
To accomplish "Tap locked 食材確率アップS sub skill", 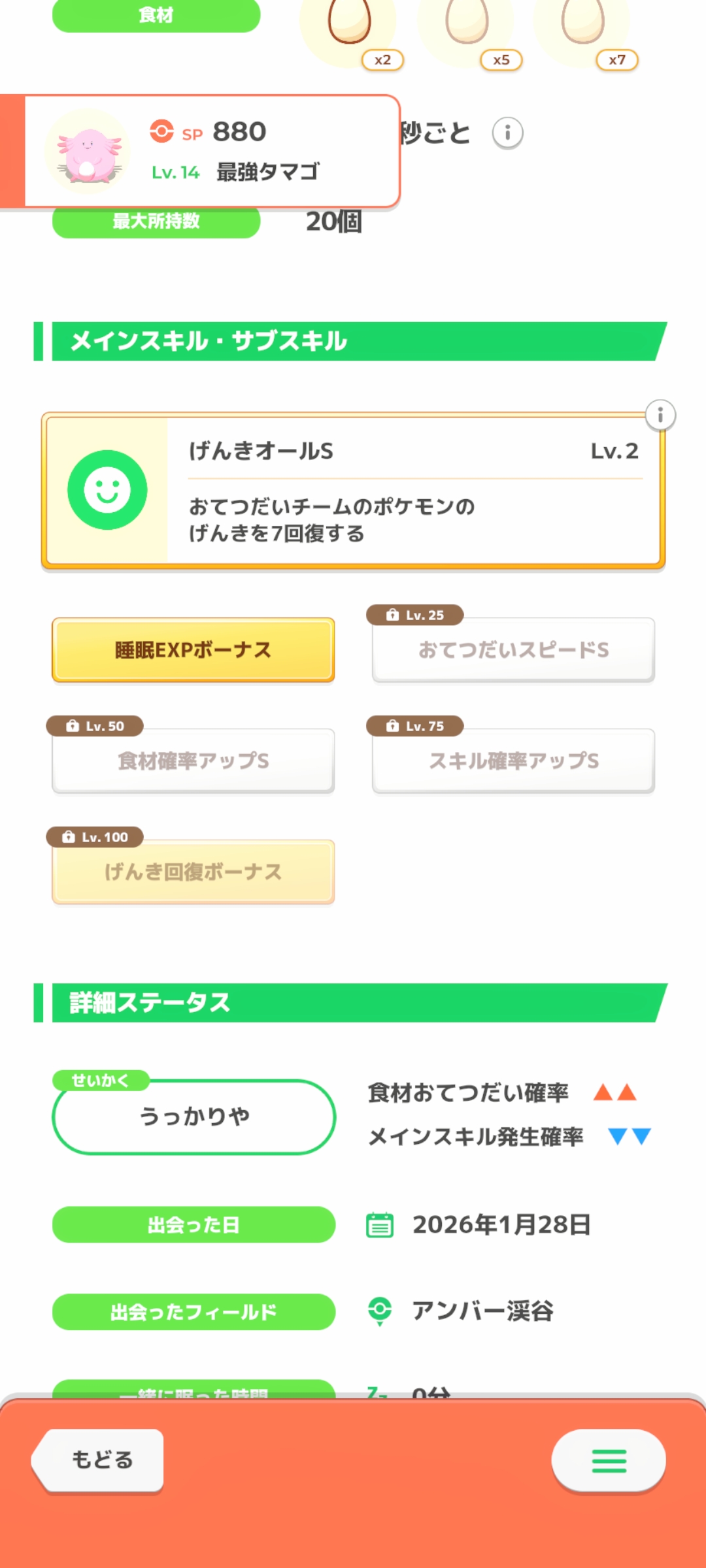I will [x=193, y=761].
